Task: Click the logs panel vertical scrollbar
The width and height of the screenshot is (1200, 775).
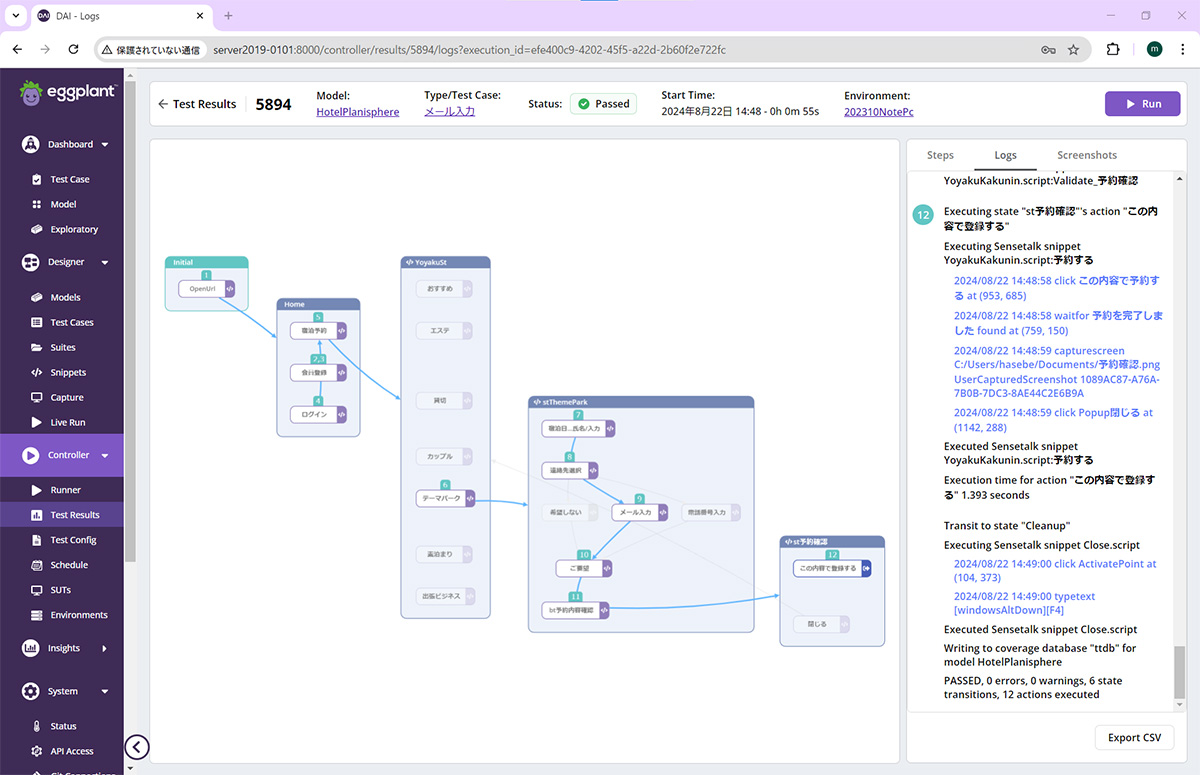Action: 1180,671
